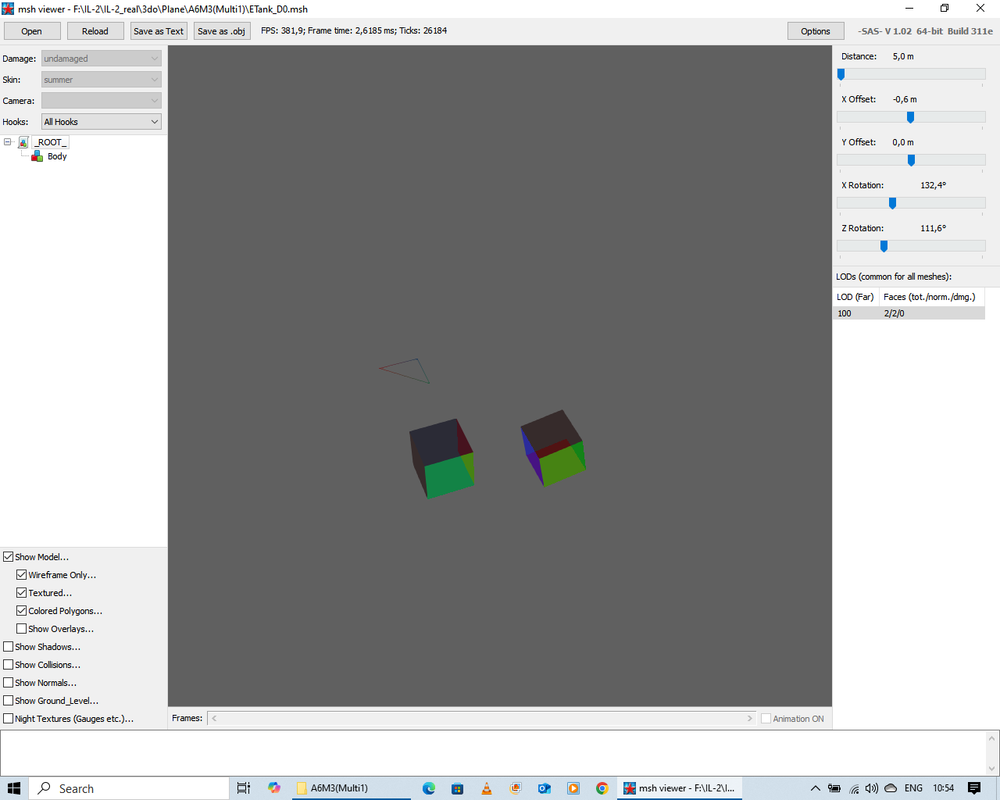The width and height of the screenshot is (1000, 800).
Task: Reload the current mesh file
Action: 95,31
